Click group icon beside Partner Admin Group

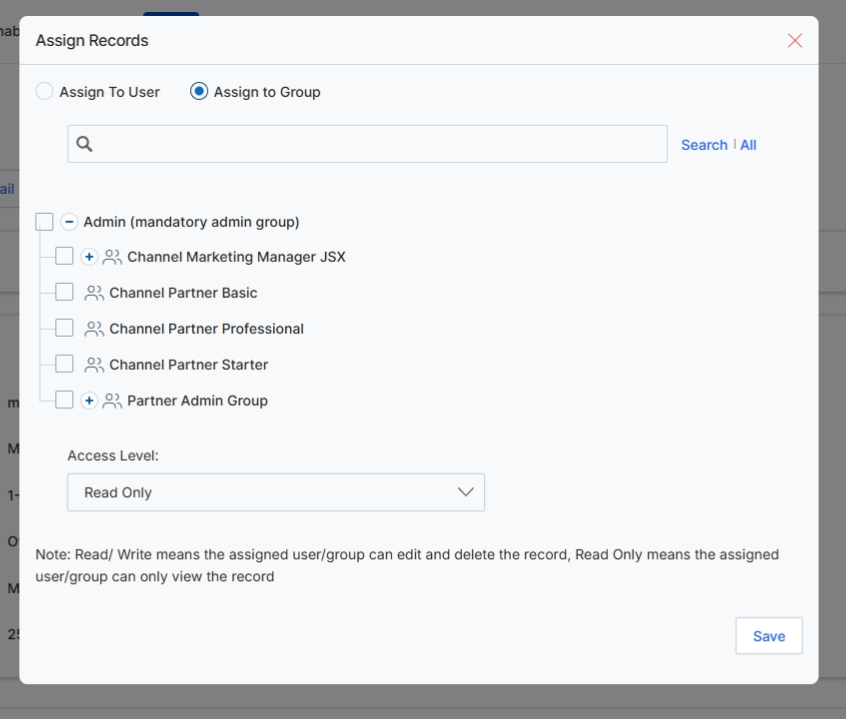(112, 401)
